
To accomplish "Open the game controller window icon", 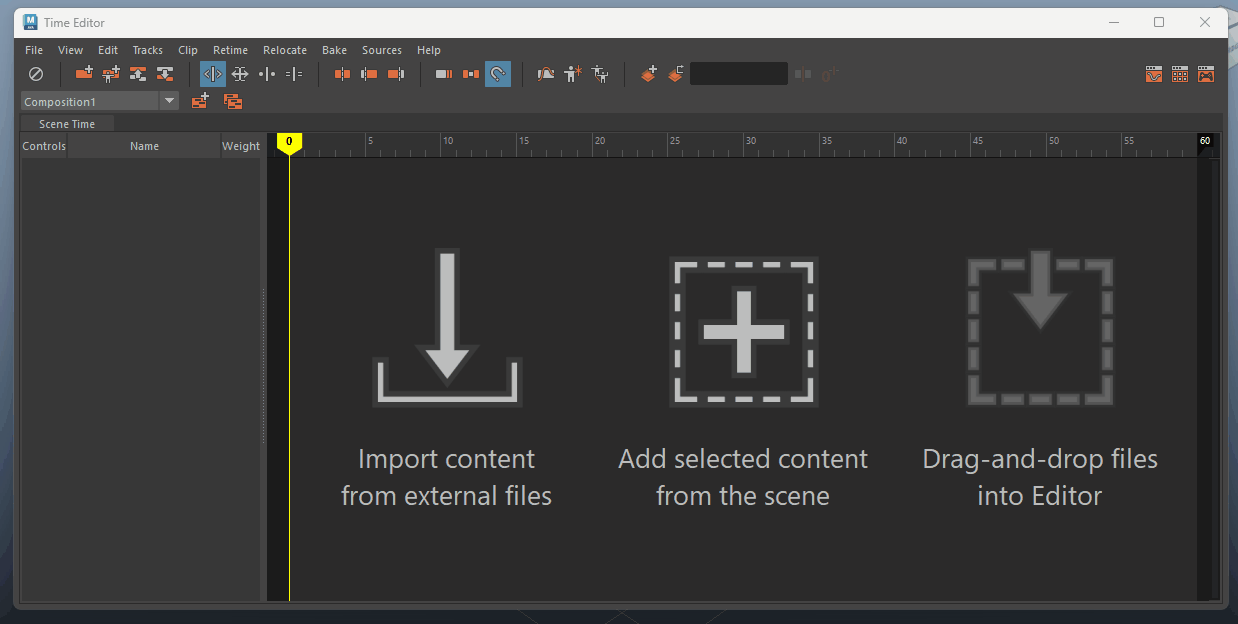I will pos(1206,74).
